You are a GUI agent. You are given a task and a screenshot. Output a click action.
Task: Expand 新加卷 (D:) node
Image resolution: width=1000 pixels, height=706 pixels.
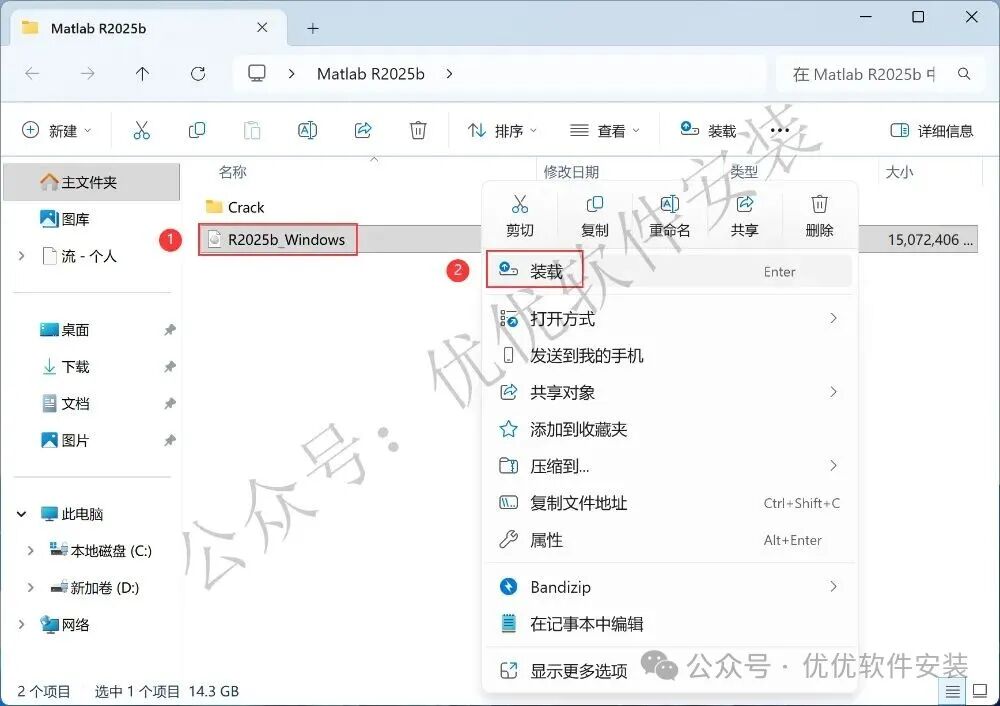tap(30, 588)
